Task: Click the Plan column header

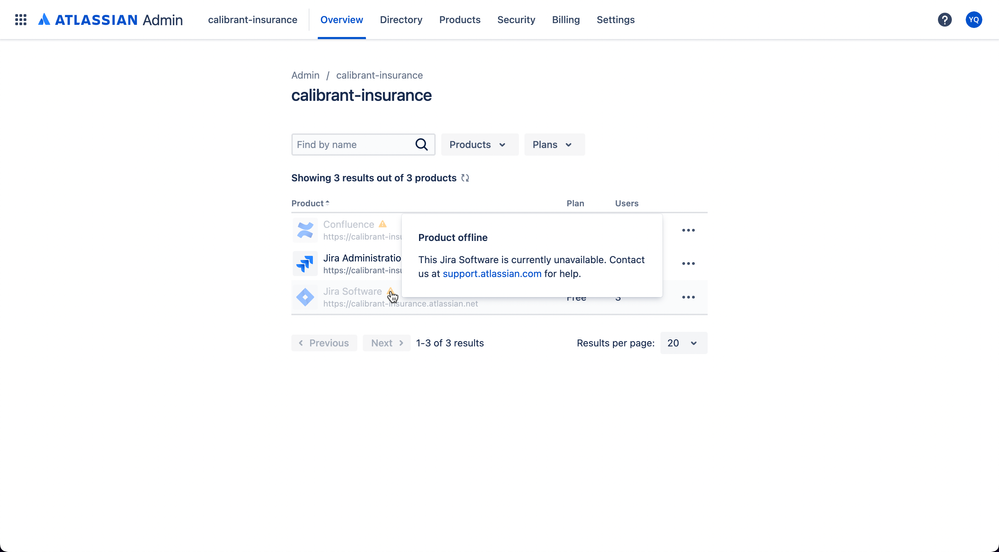Action: coord(575,203)
